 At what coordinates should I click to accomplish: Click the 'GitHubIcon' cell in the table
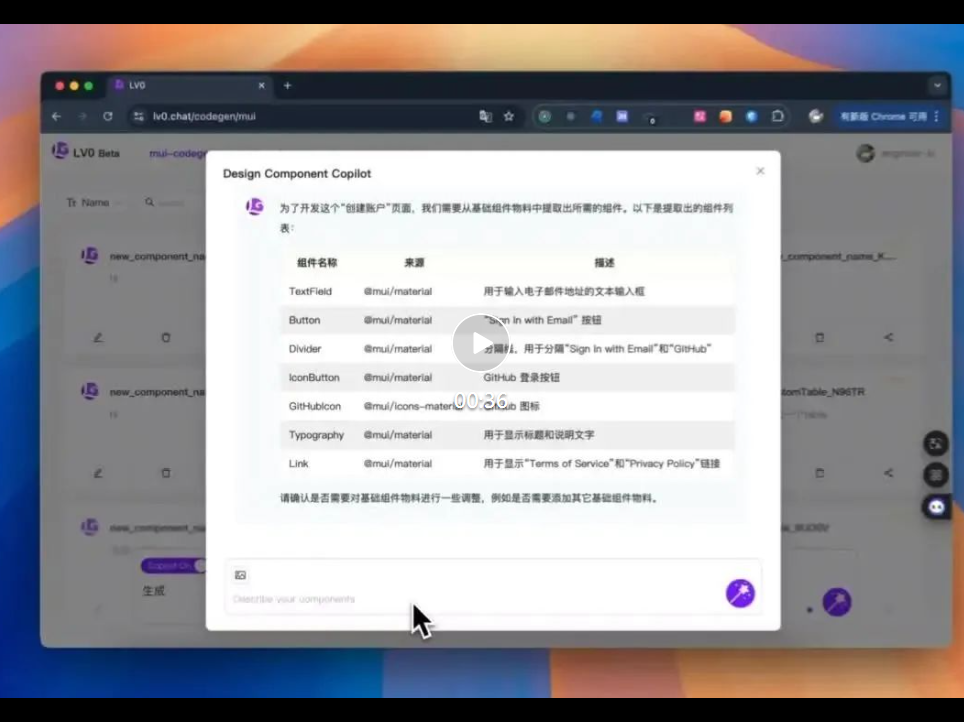(x=314, y=407)
